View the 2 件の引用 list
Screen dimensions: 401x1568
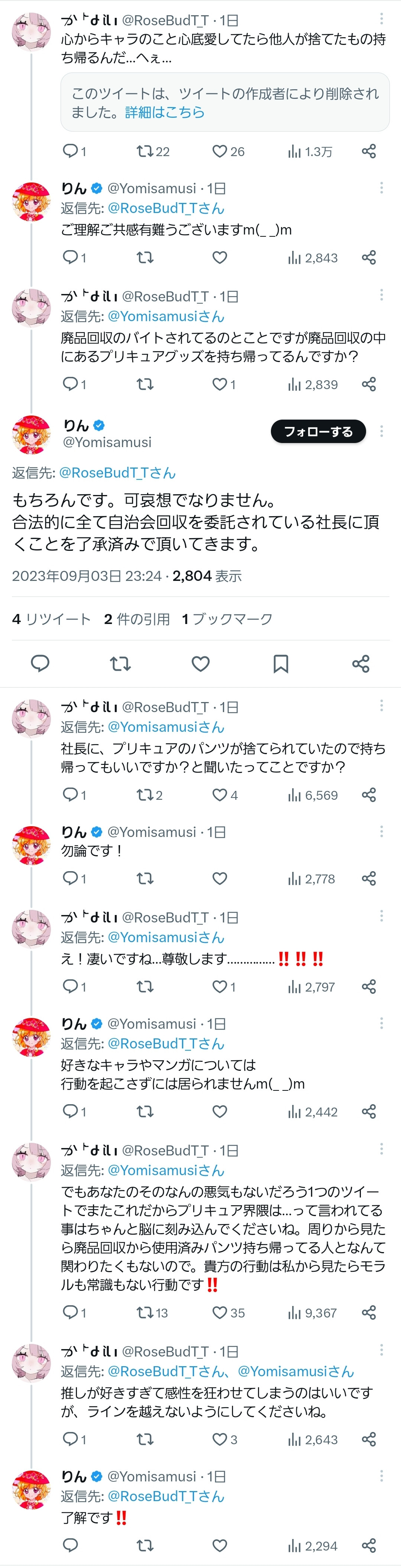pyautogui.click(x=137, y=619)
